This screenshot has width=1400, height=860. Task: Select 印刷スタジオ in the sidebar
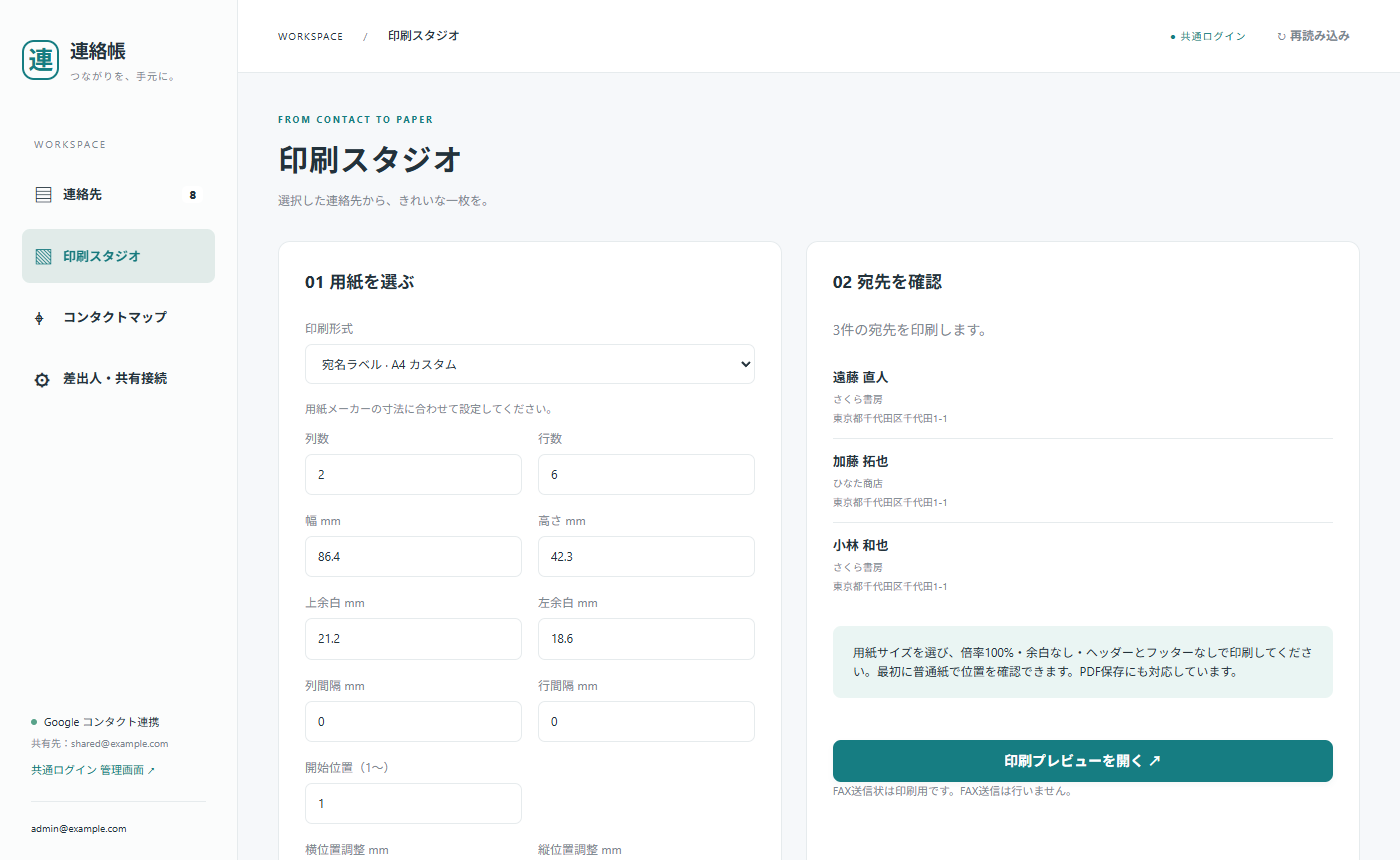tap(118, 256)
